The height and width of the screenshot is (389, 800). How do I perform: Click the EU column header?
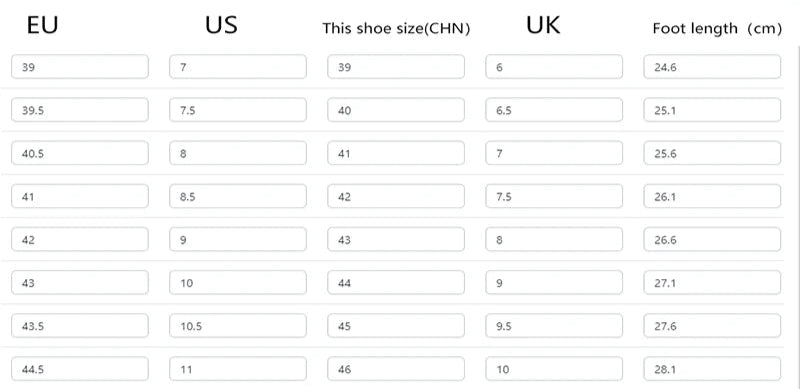[x=42, y=25]
